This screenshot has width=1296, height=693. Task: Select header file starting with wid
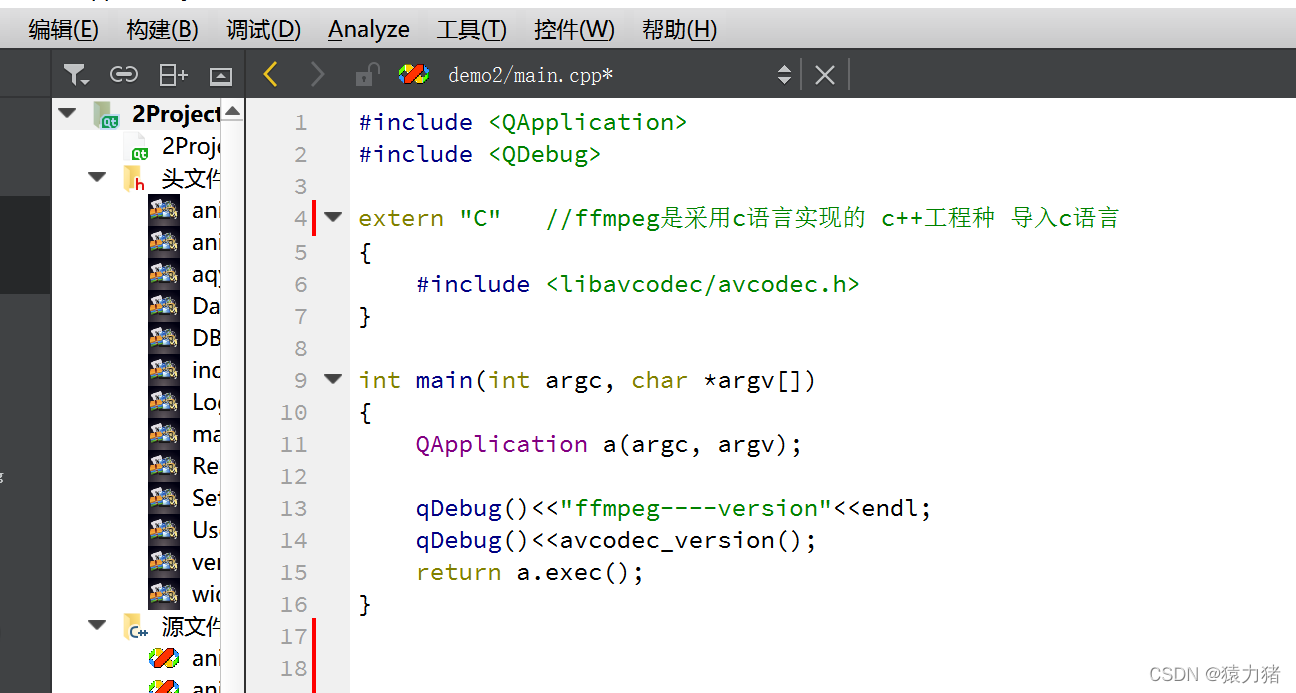point(206,594)
